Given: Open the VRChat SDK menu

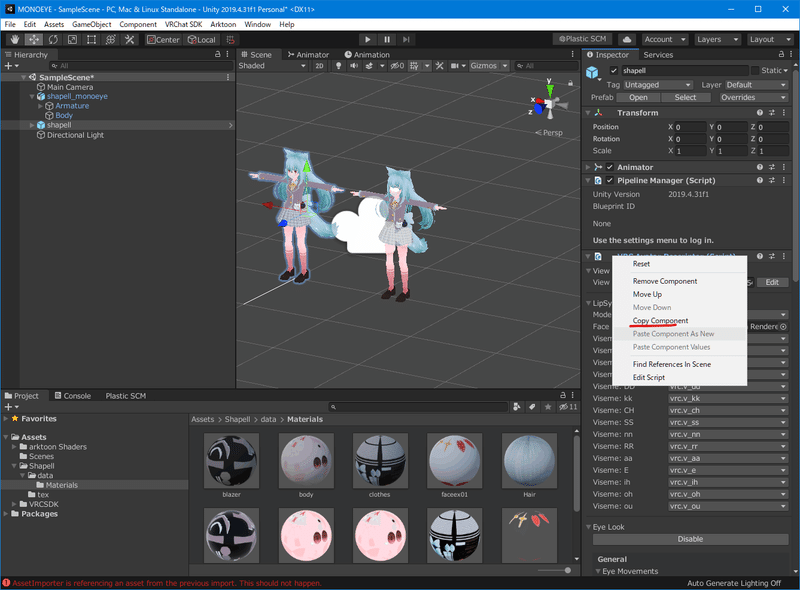Looking at the screenshot, I should pos(183,24).
